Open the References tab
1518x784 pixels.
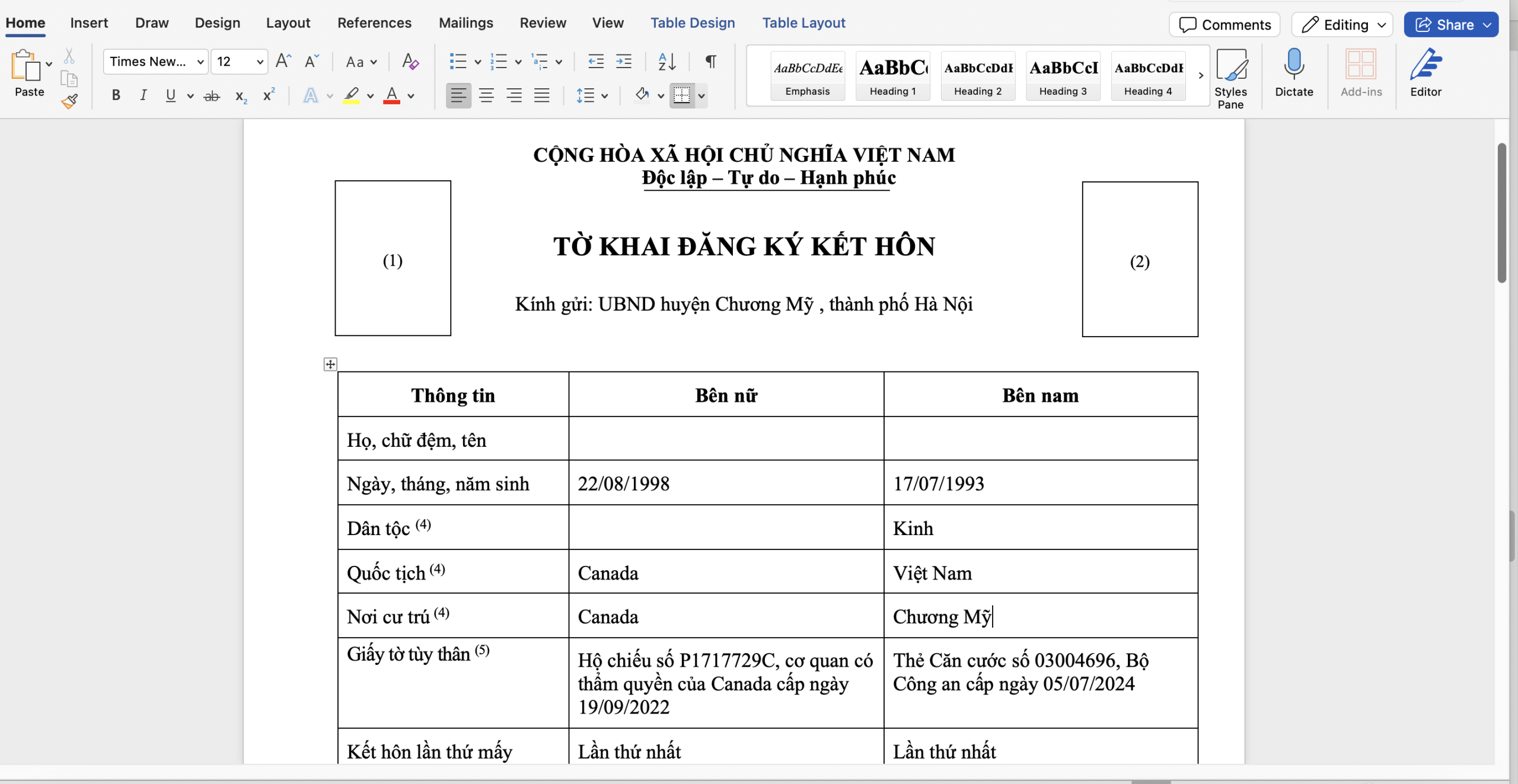pyautogui.click(x=374, y=23)
